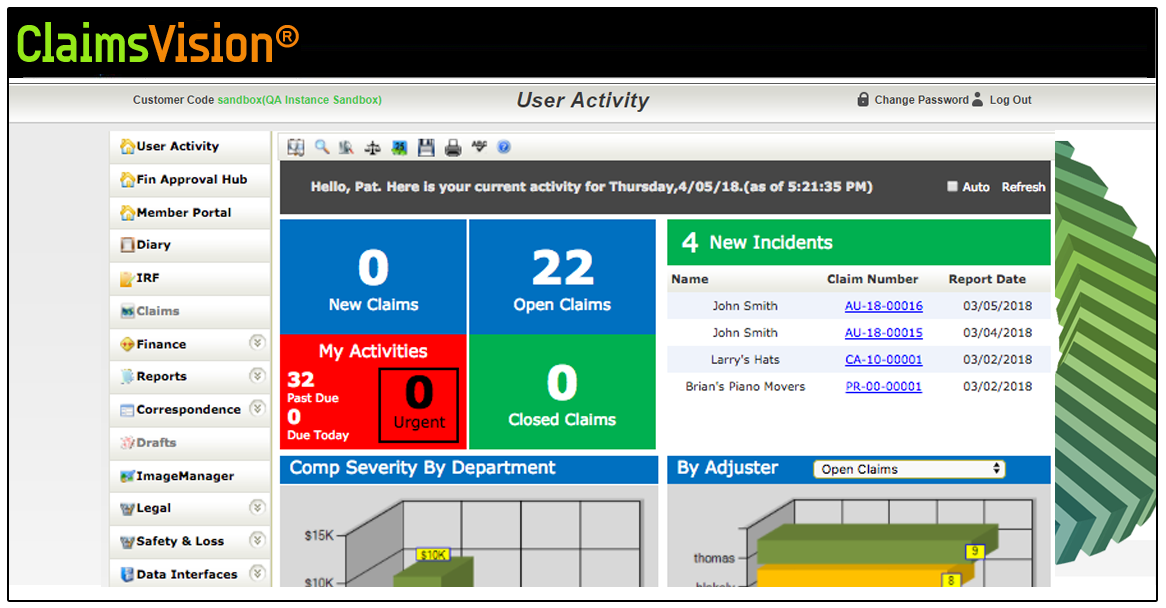1166x608 pixels.
Task: Enable the Auto checkbox
Action: click(952, 187)
